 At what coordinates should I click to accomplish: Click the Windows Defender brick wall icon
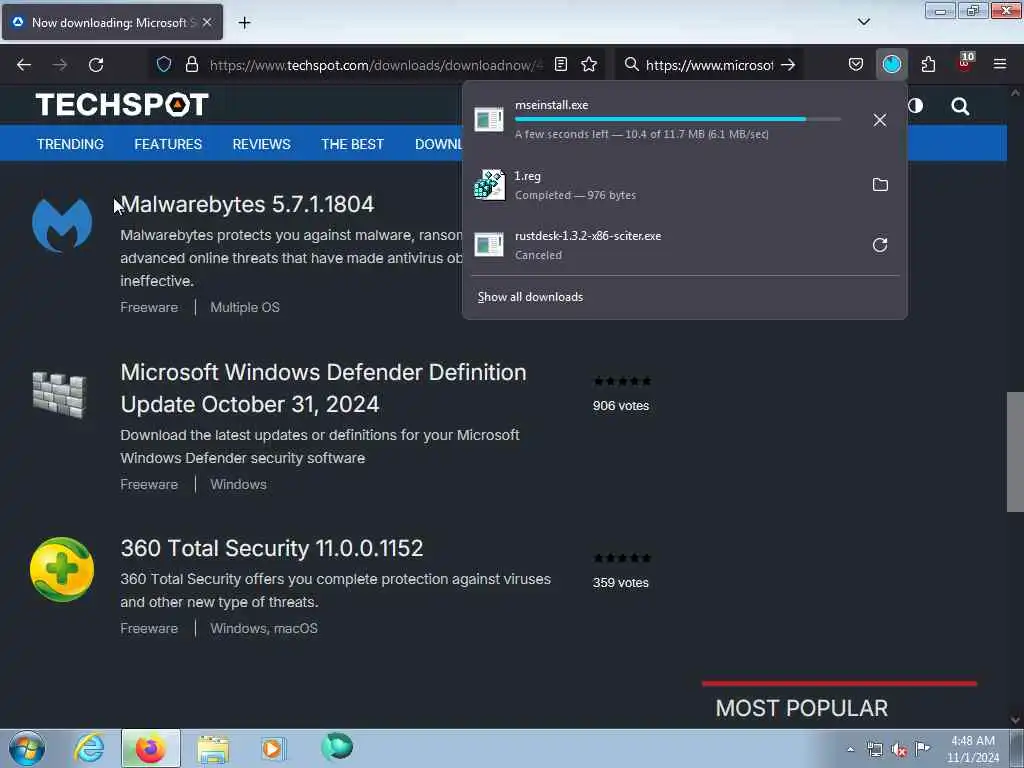[x=59, y=394]
